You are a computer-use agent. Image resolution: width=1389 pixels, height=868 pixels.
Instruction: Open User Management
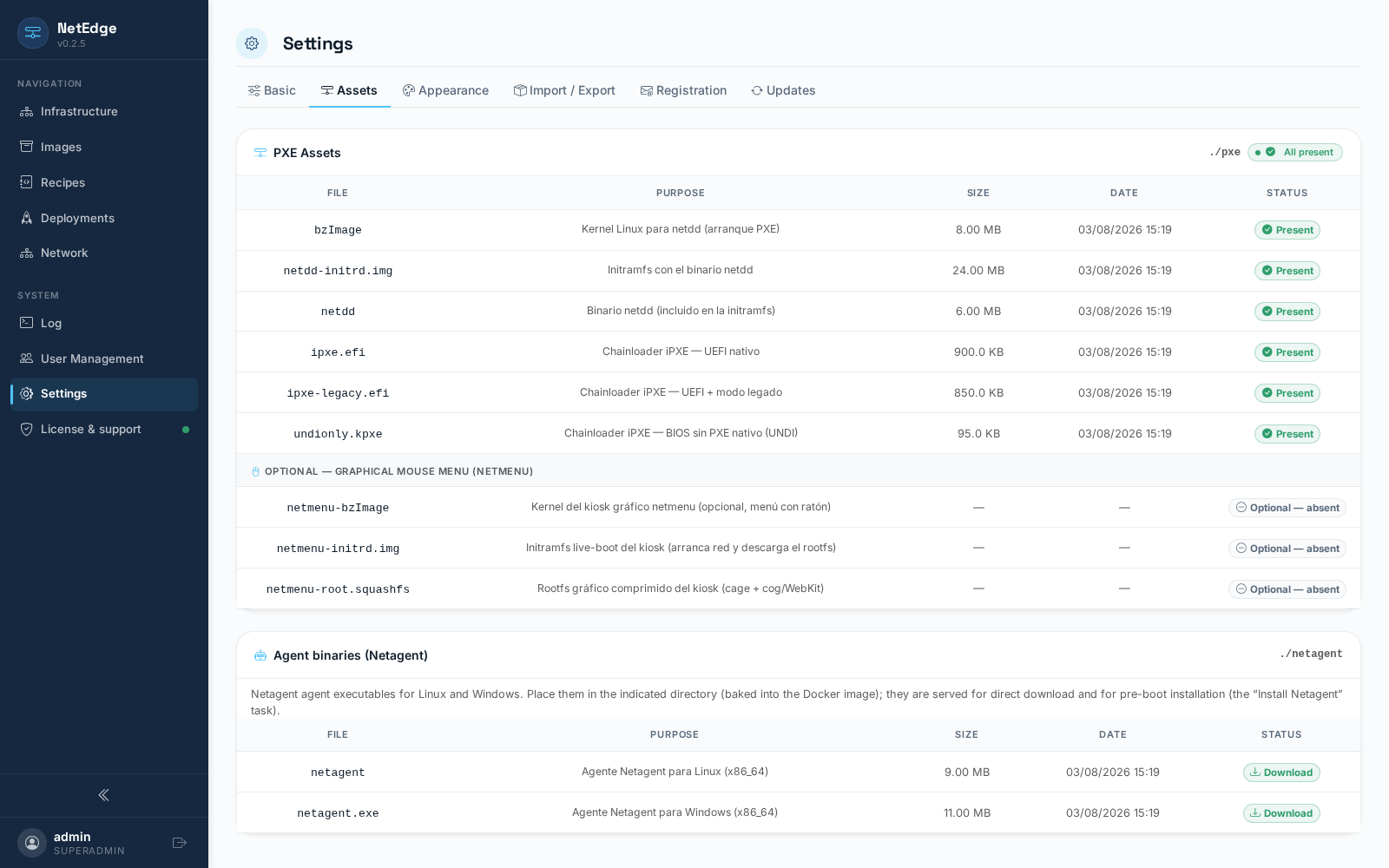104,358
